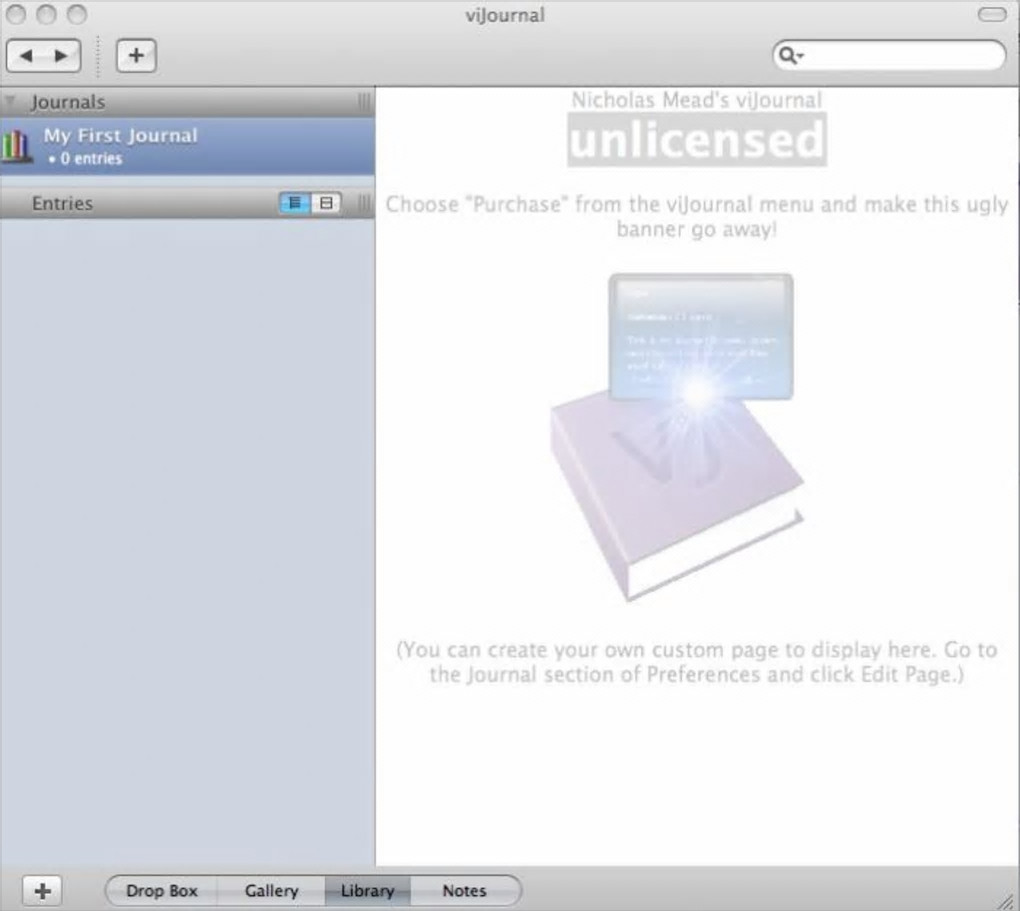Select the My First Journal row
The height and width of the screenshot is (911, 1020).
[x=187, y=146]
